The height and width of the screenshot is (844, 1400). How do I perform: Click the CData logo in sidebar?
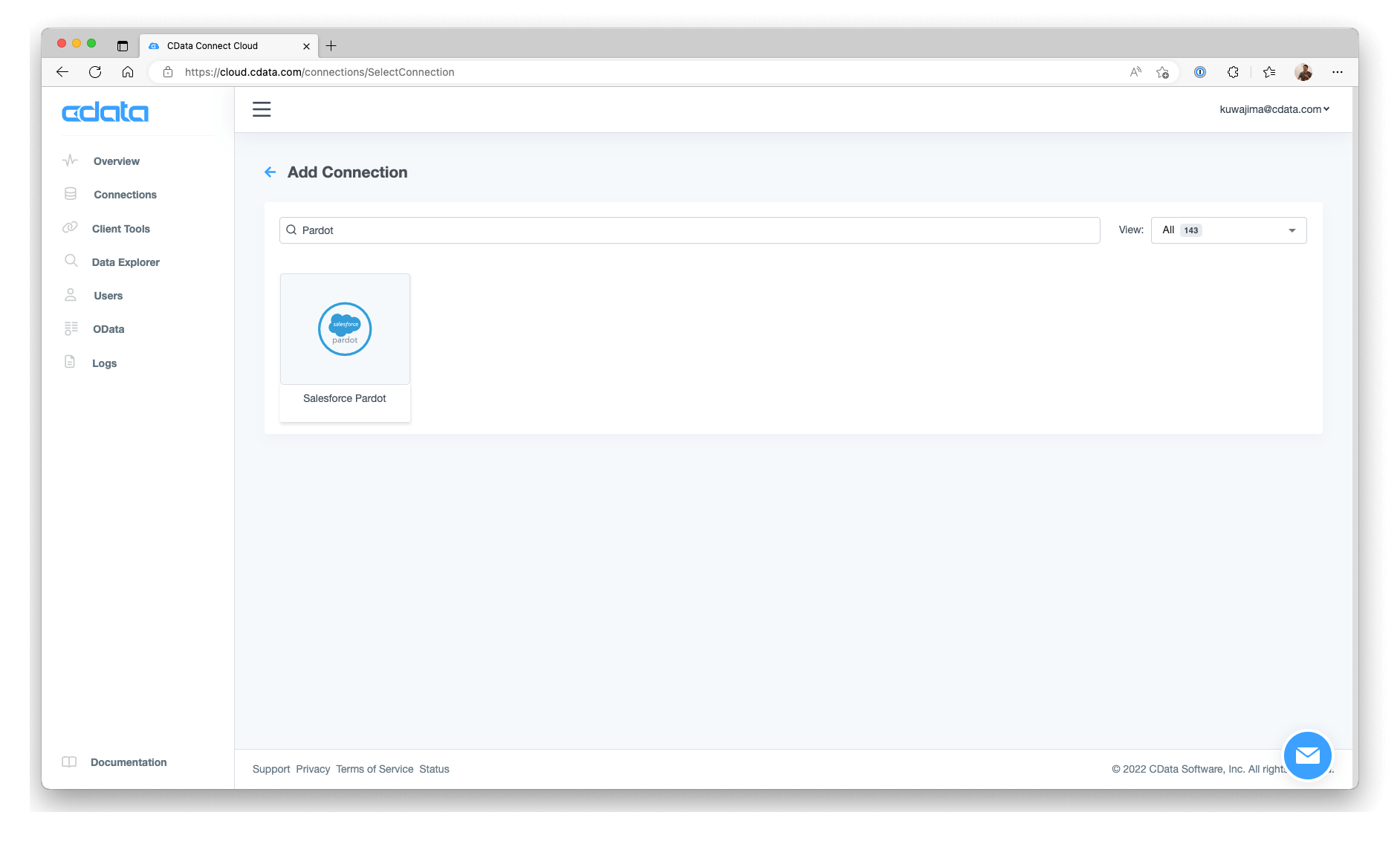tap(105, 112)
